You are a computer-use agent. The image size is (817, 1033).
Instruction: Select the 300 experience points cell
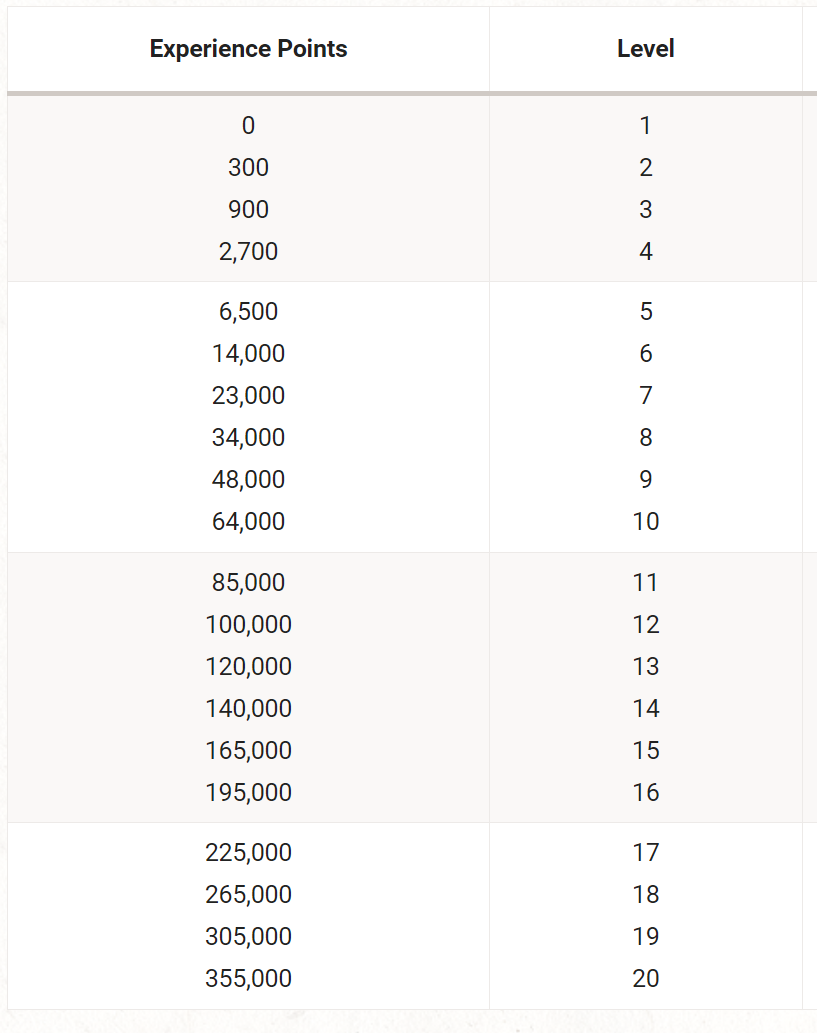click(x=248, y=167)
